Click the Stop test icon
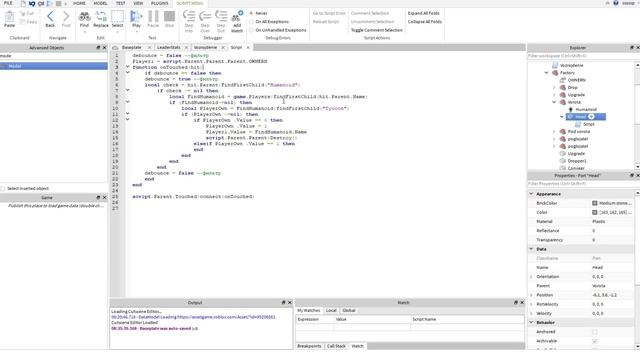The image size is (640, 360). 169,17
